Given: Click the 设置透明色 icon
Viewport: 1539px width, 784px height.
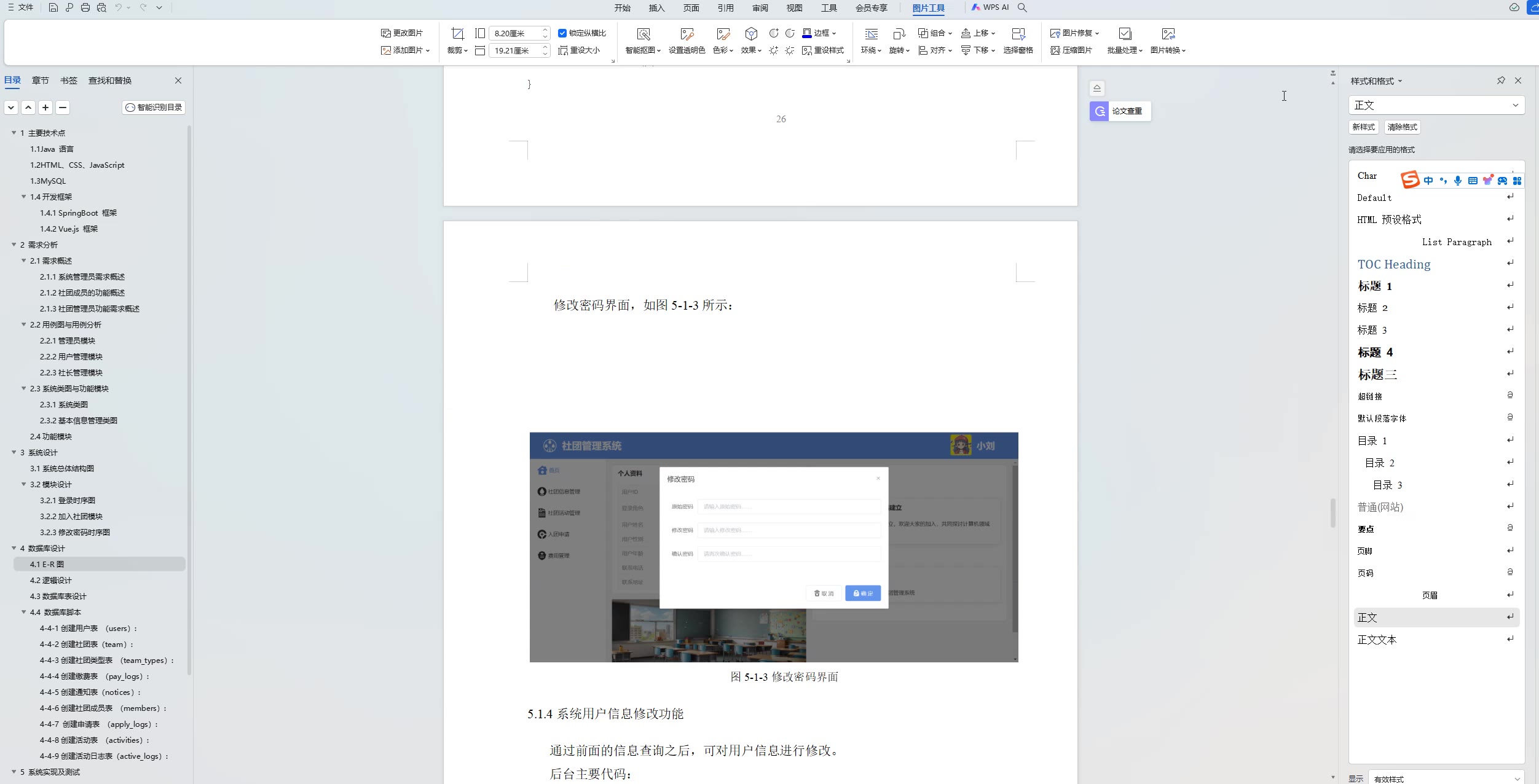Looking at the screenshot, I should click(687, 34).
